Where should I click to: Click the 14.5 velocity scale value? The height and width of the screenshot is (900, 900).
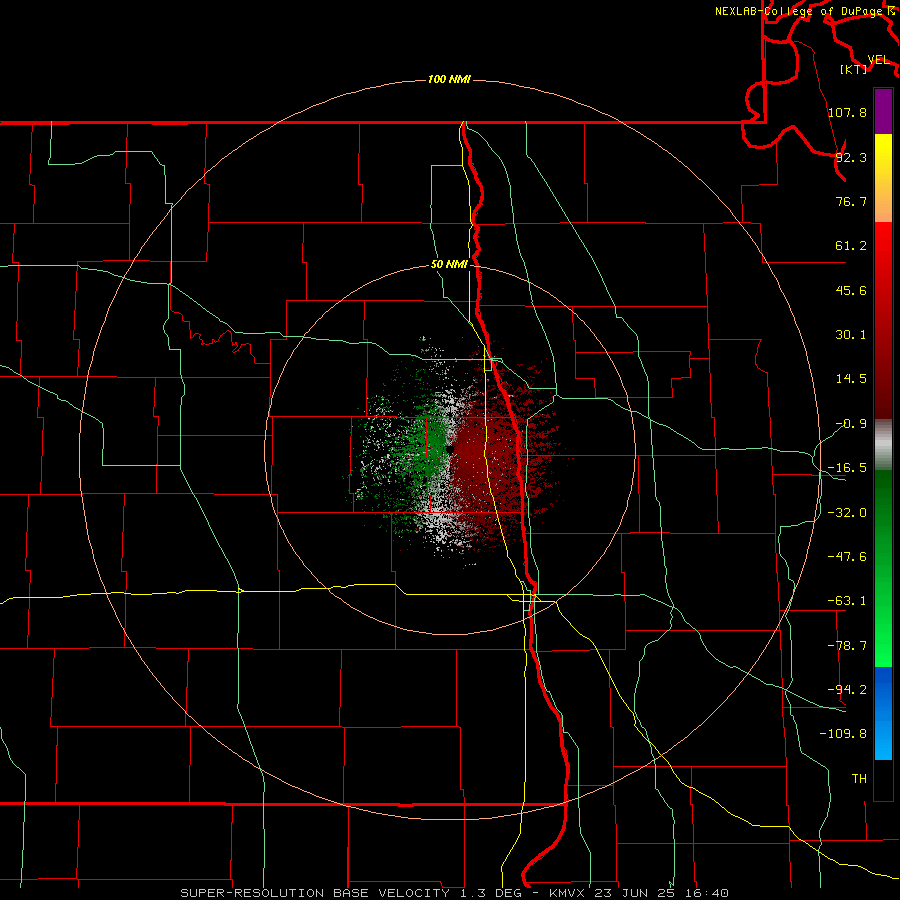[x=851, y=379]
